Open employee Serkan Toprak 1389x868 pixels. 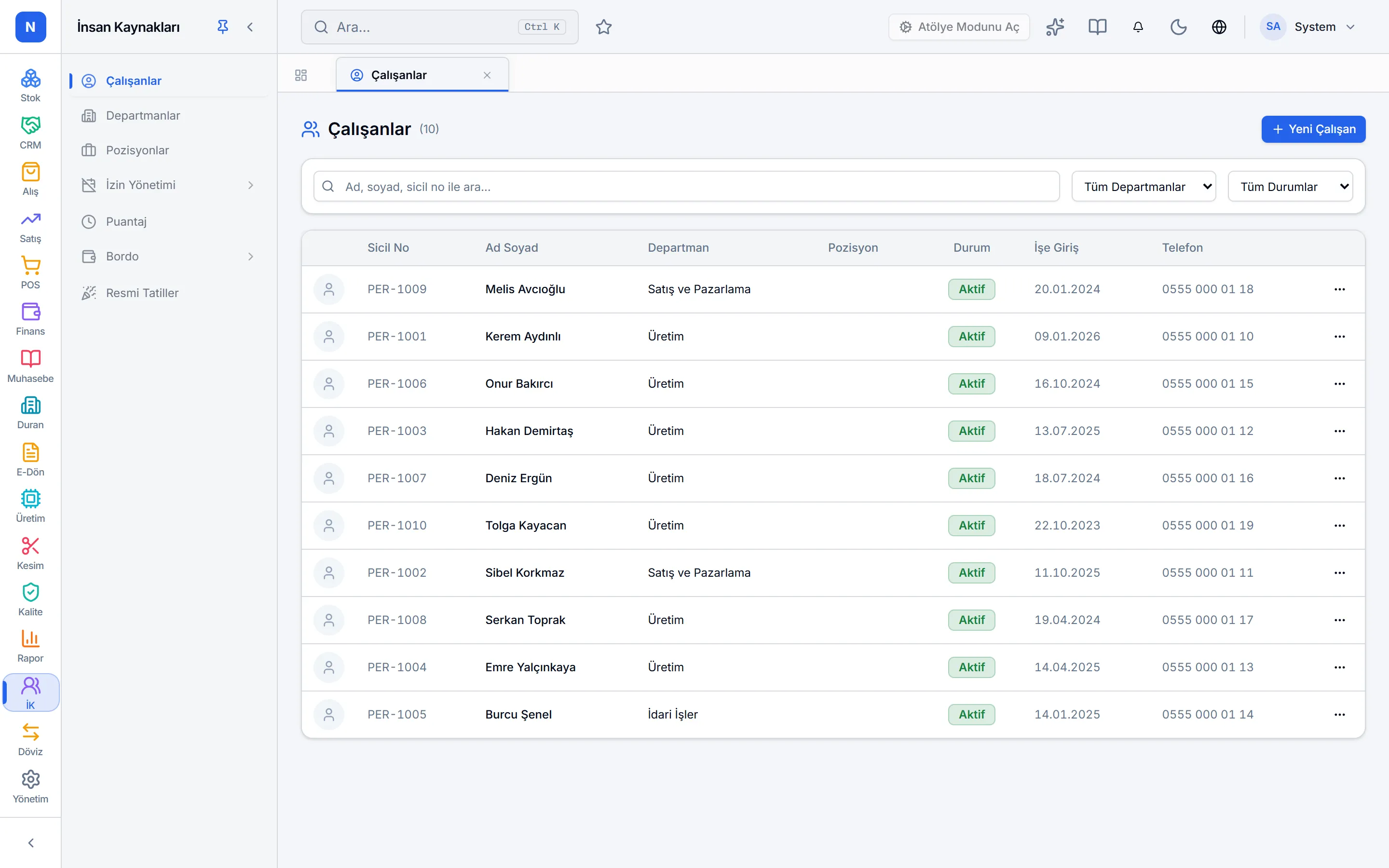tap(525, 620)
